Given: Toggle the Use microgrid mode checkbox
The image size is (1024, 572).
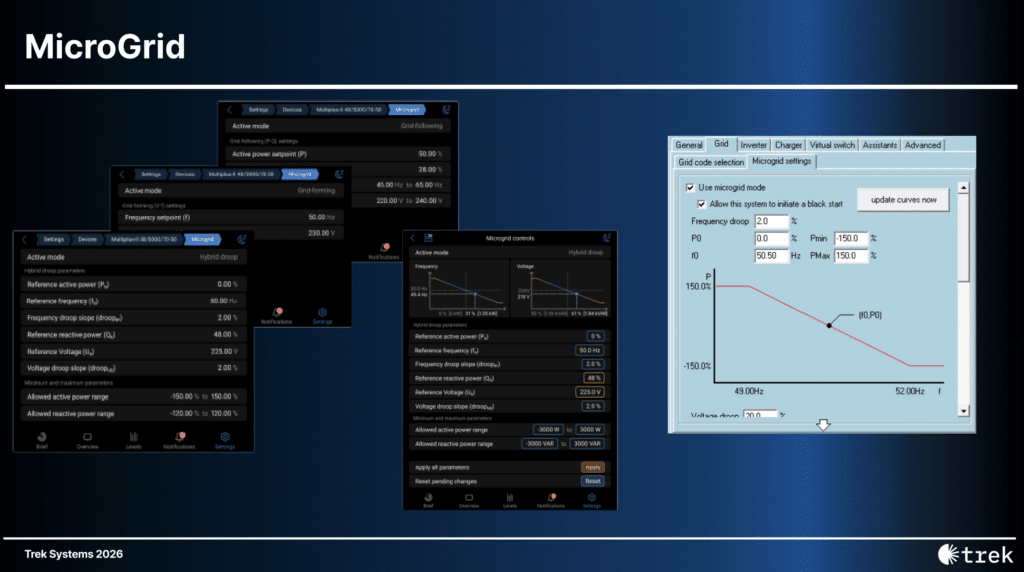Looking at the screenshot, I should pyautogui.click(x=690, y=187).
